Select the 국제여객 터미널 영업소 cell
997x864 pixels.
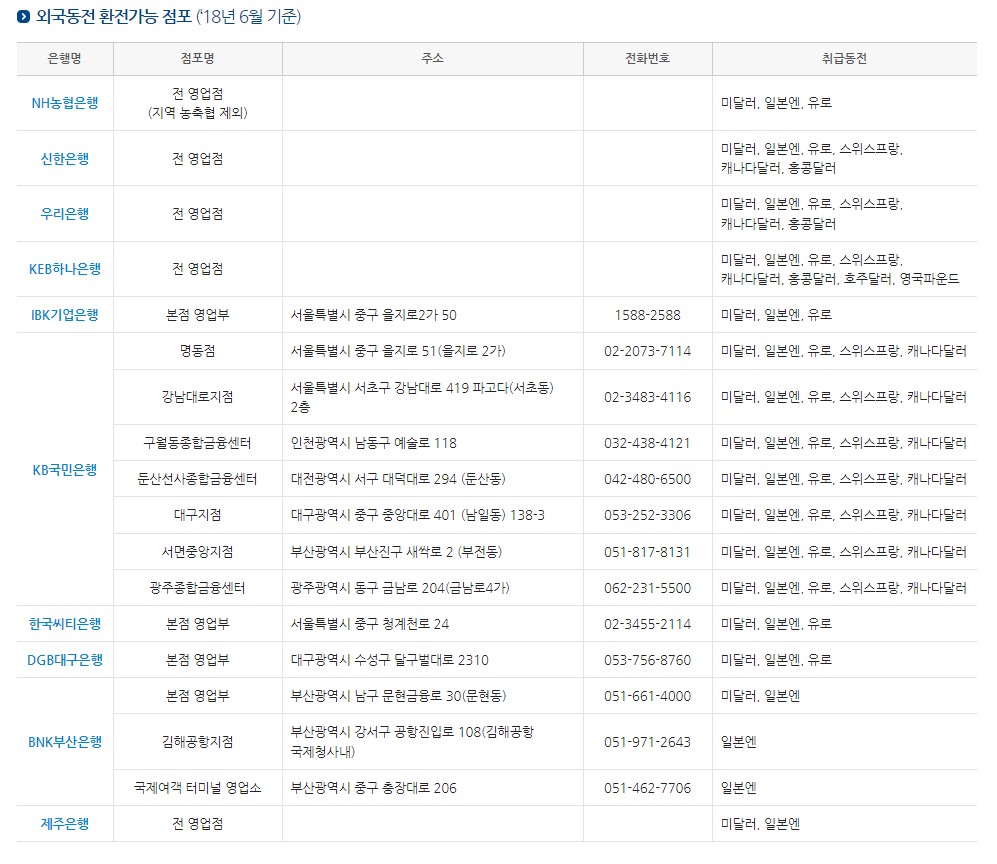point(198,788)
